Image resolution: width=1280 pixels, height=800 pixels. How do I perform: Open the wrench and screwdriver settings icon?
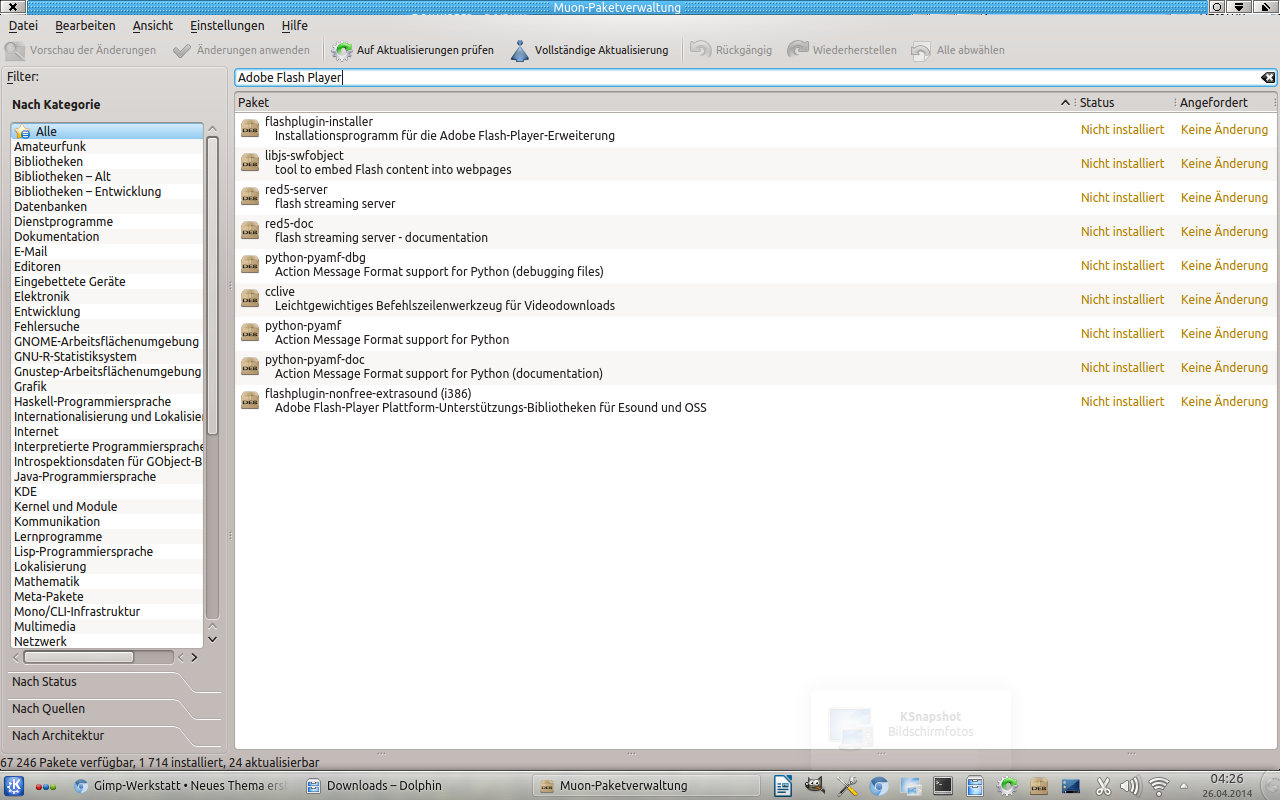coord(847,786)
